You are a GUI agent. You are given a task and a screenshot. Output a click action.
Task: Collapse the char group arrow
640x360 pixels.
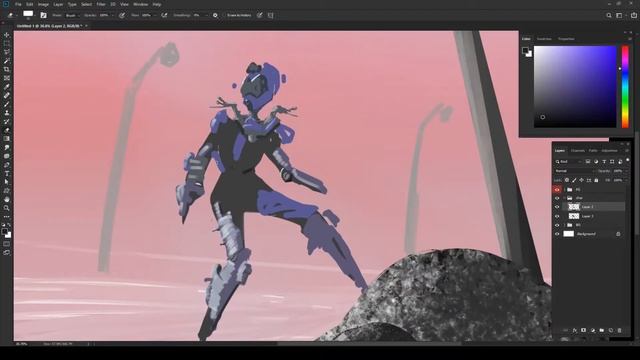pyautogui.click(x=564, y=198)
